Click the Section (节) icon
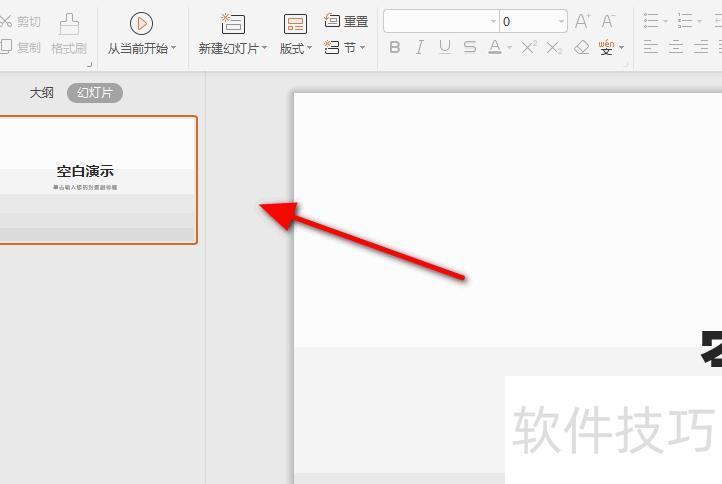Image resolution: width=722 pixels, height=484 pixels. (332, 47)
